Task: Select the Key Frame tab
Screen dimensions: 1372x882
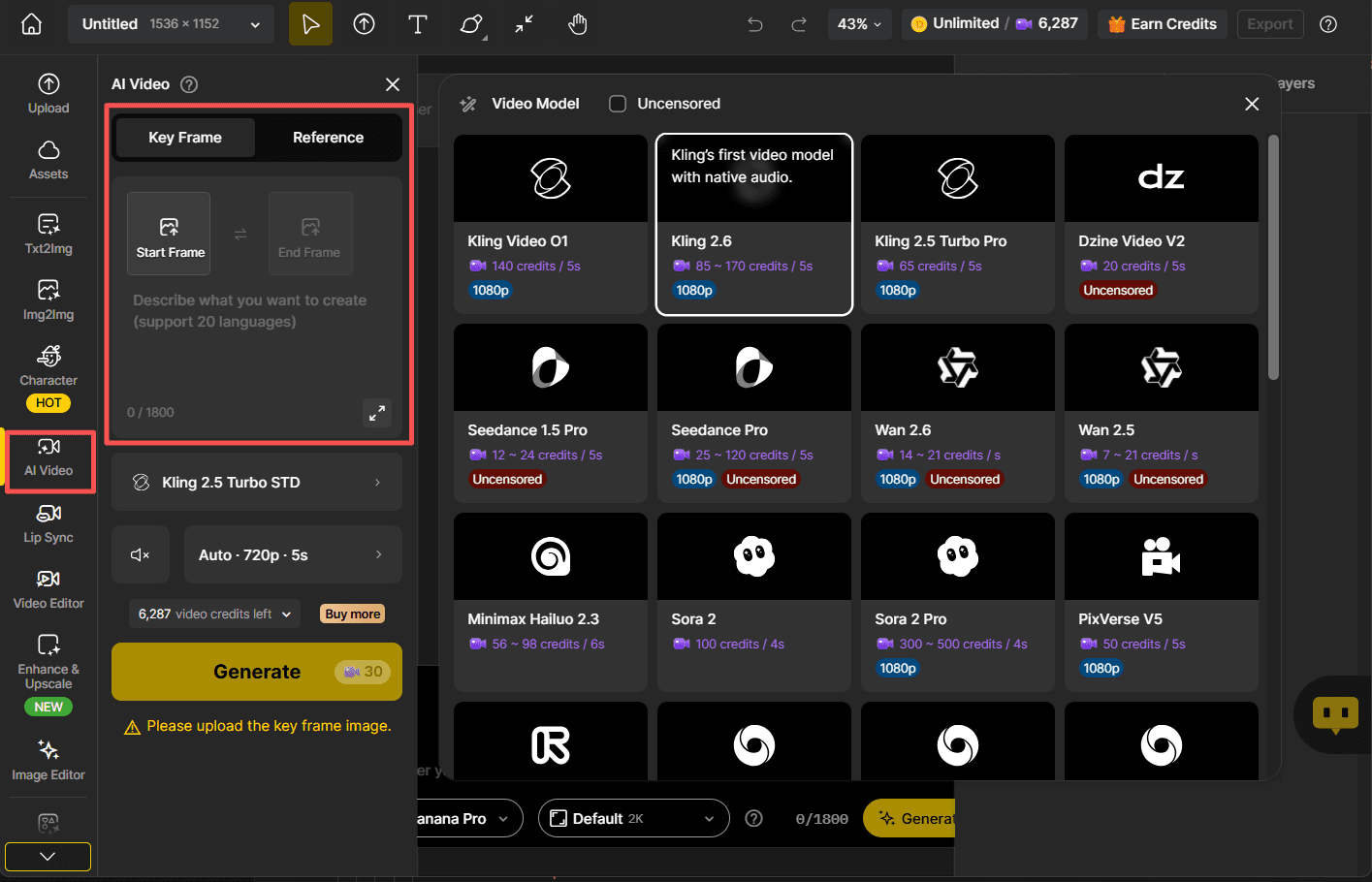Action: tap(185, 138)
